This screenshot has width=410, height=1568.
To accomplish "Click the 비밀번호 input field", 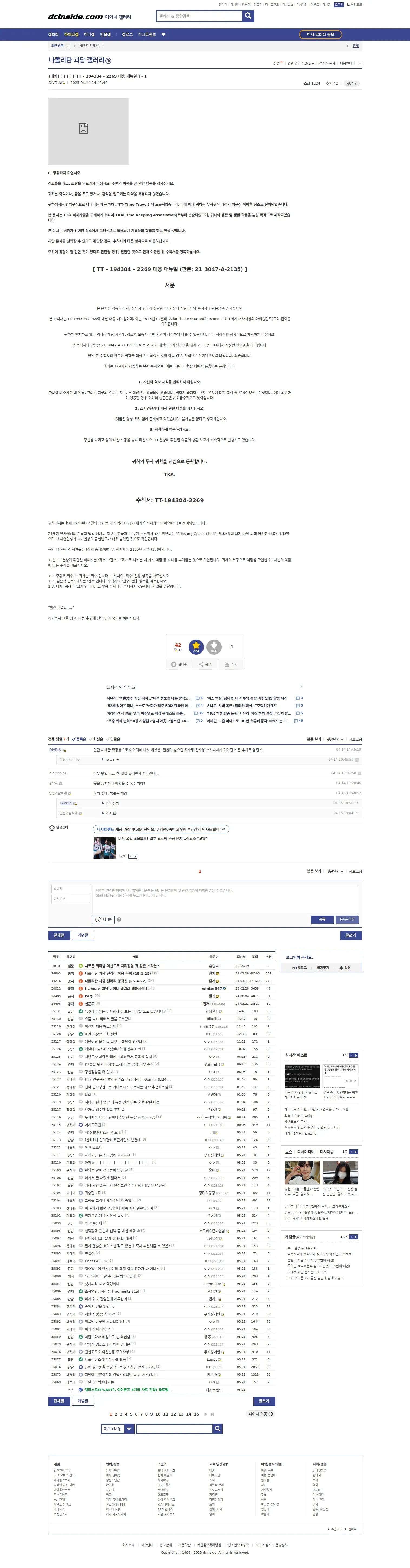I will [71, 898].
